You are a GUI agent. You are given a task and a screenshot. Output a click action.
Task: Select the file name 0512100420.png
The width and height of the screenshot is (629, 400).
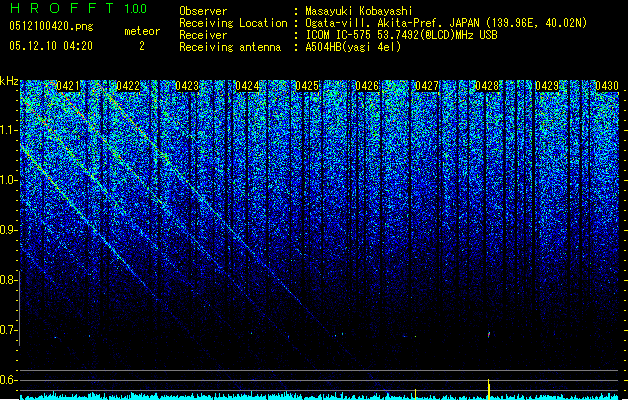point(51,26)
